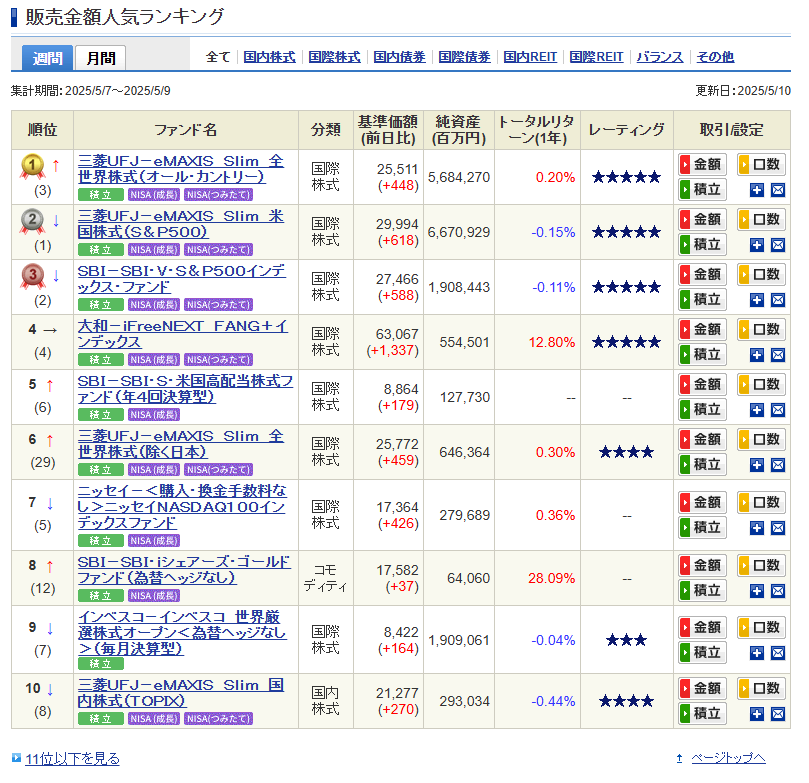Open the eMAXIS Slim 全世界株式(オール・カントリー) fund page
The image size is (809, 783).
pos(181,169)
